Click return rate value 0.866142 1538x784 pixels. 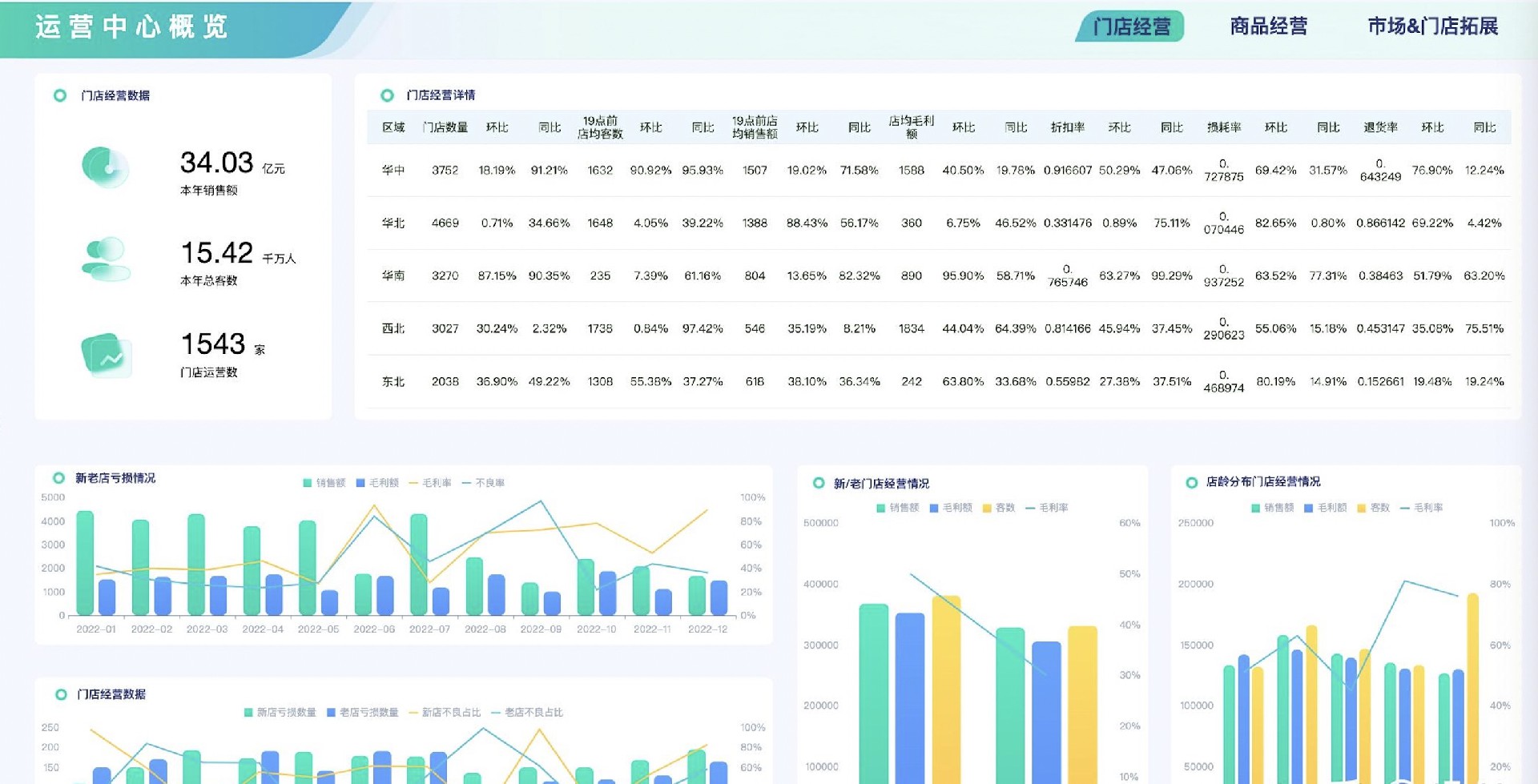[1380, 223]
